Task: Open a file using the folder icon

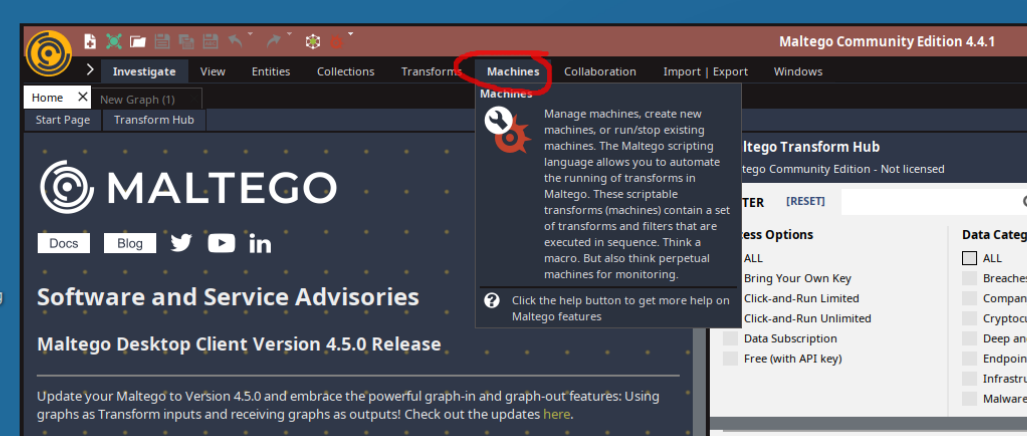Action: click(x=138, y=41)
